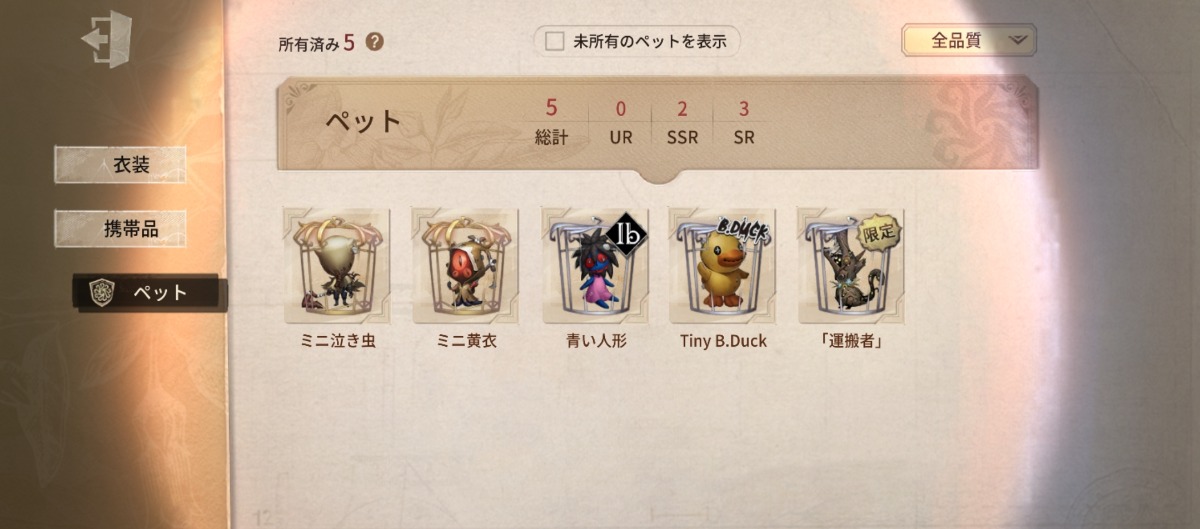
Task: Filter by the UR count
Action: click(621, 123)
